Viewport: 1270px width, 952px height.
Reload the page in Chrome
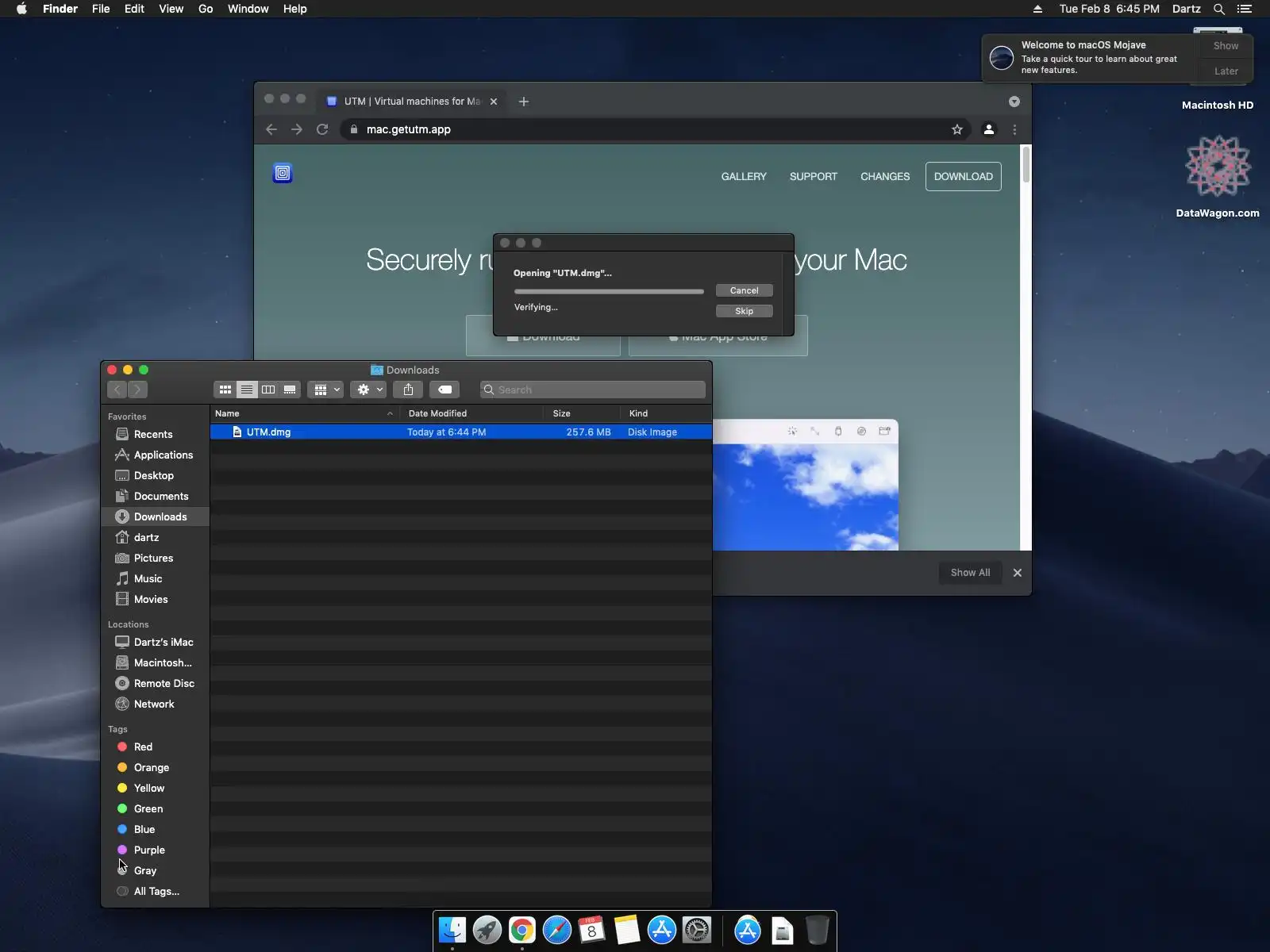point(322,129)
